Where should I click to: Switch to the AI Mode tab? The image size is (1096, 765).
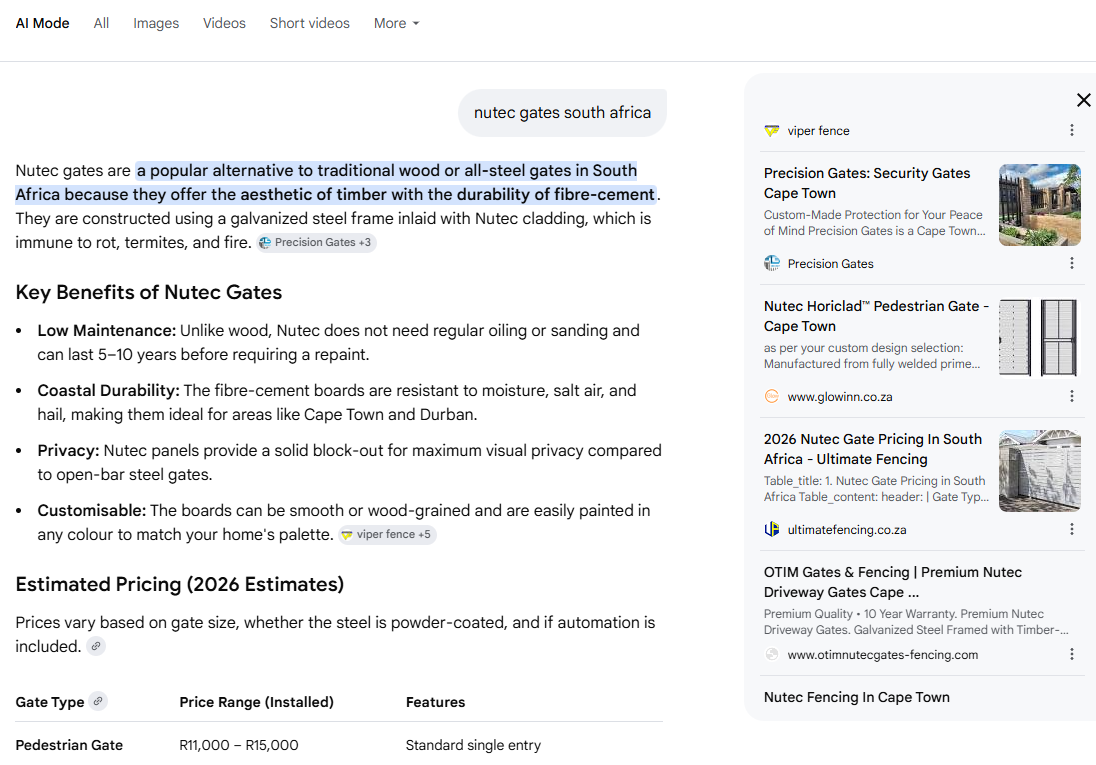pyautogui.click(x=43, y=23)
